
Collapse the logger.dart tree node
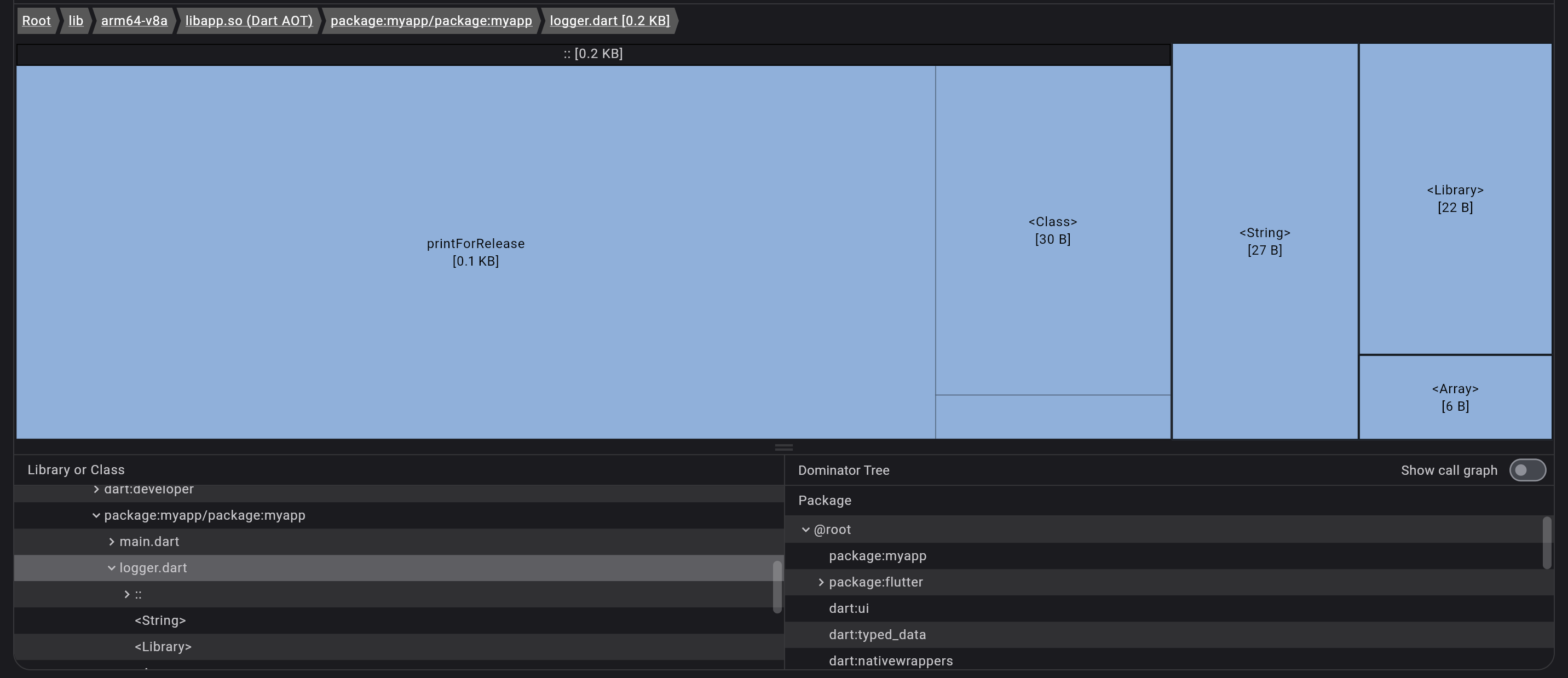click(x=111, y=568)
